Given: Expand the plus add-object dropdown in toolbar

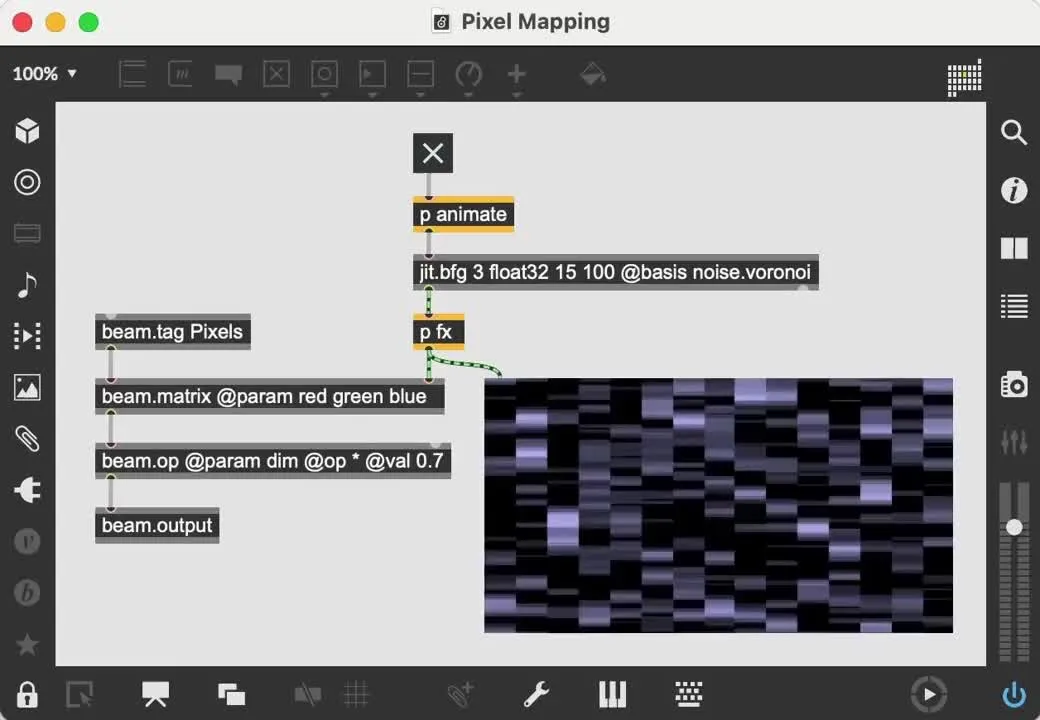Looking at the screenshot, I should pos(516,75).
